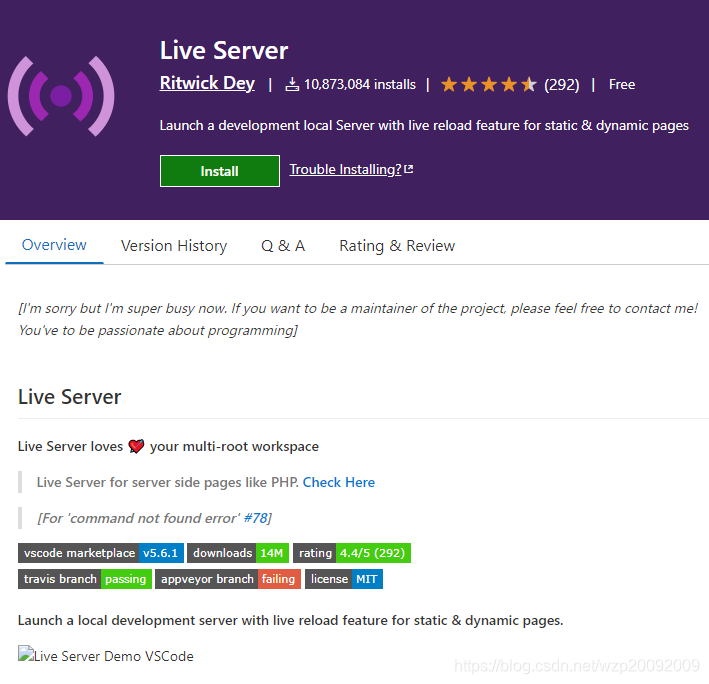Viewport: 709px width, 684px height.
Task: Click 'Live Server loves your multi-root workspace' text
Action: pyautogui.click(x=168, y=446)
